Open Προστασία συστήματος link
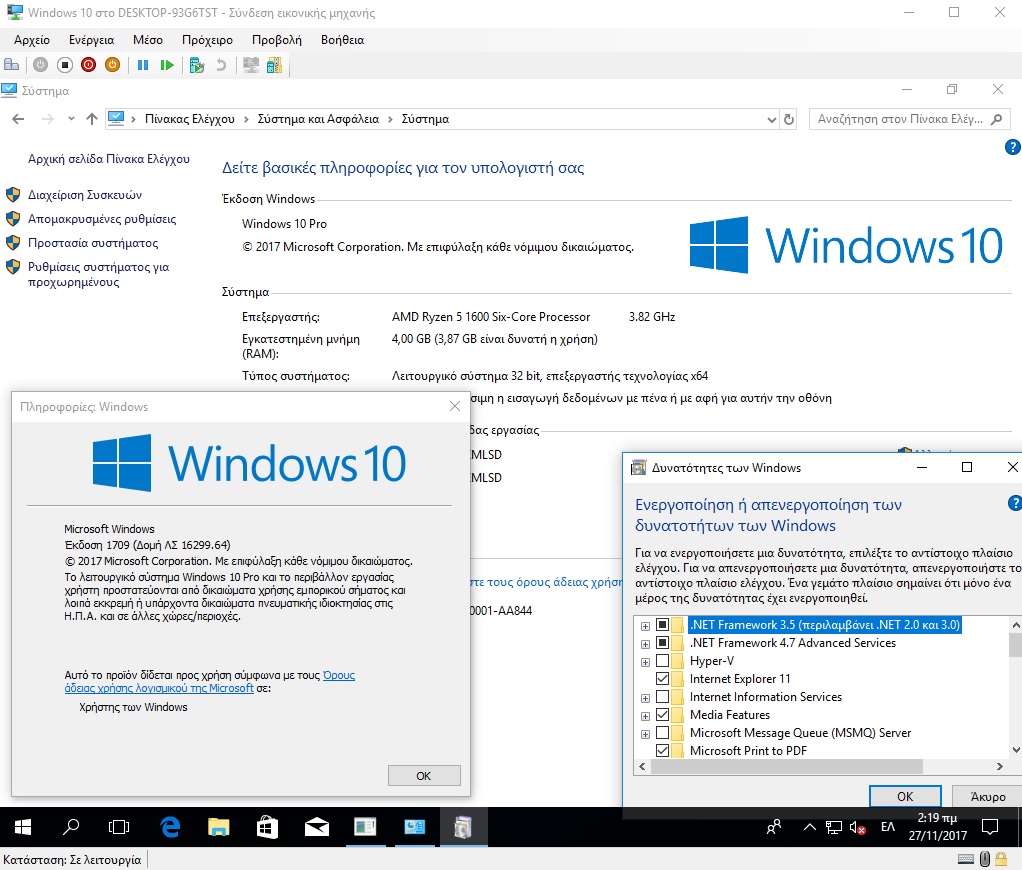This screenshot has width=1022, height=870. coord(93,243)
